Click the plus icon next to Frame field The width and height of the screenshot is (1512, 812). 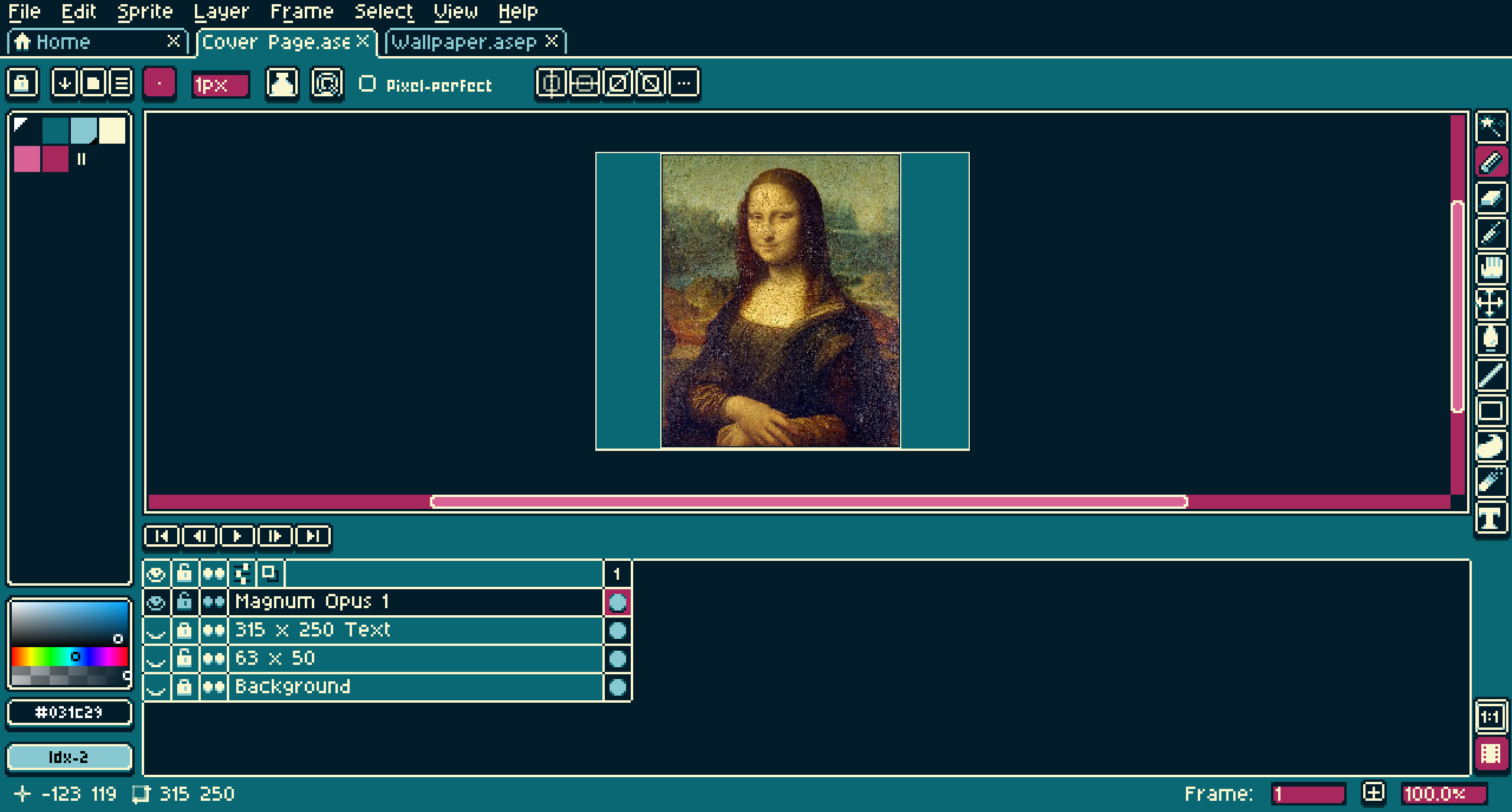(x=1373, y=792)
